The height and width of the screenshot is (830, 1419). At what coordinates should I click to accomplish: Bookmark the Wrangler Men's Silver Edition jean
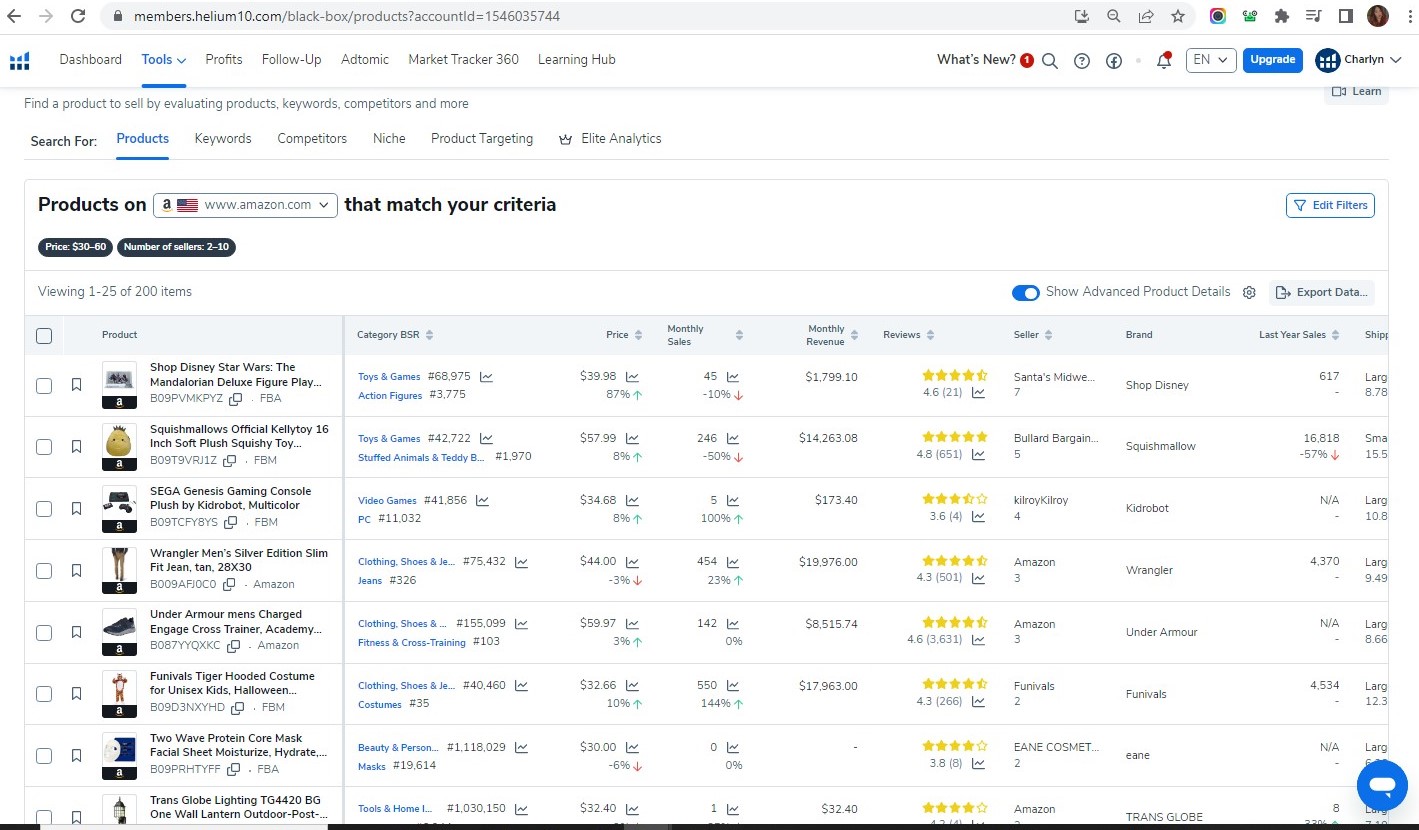76,571
